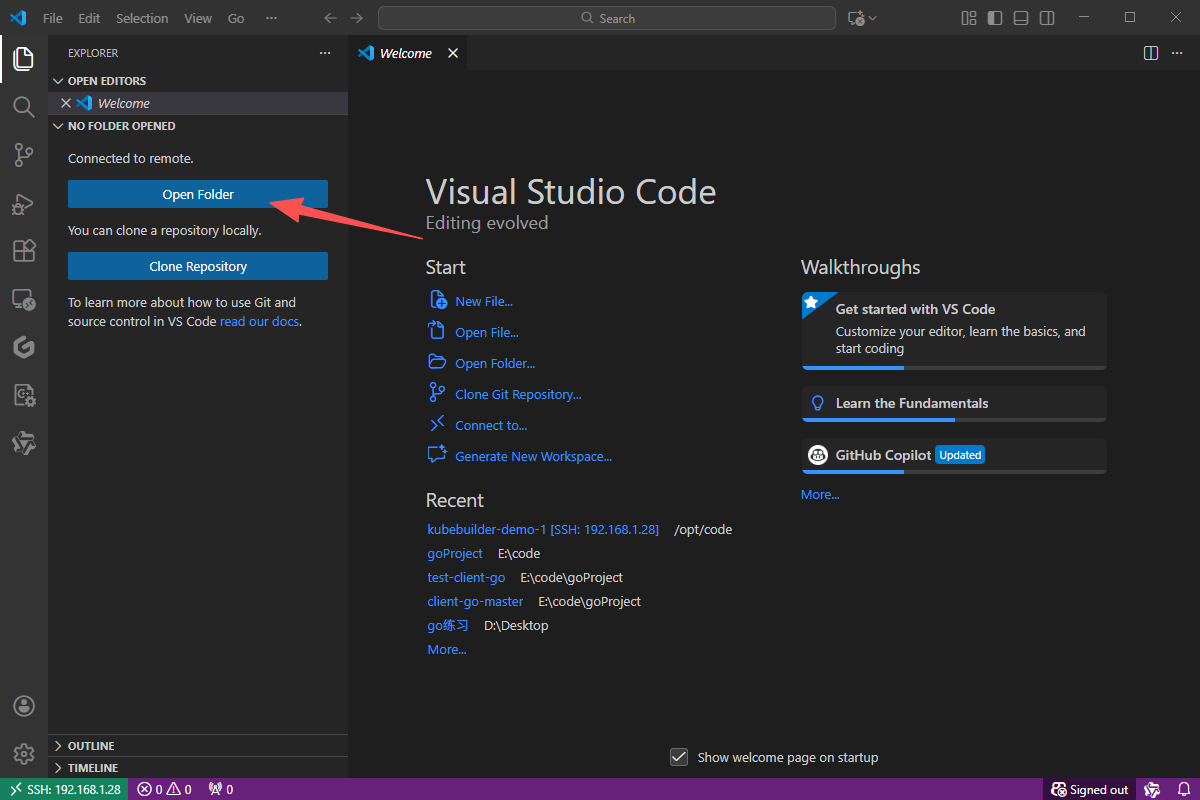Expand the Timeline section
The width and height of the screenshot is (1200, 800).
[x=92, y=768]
